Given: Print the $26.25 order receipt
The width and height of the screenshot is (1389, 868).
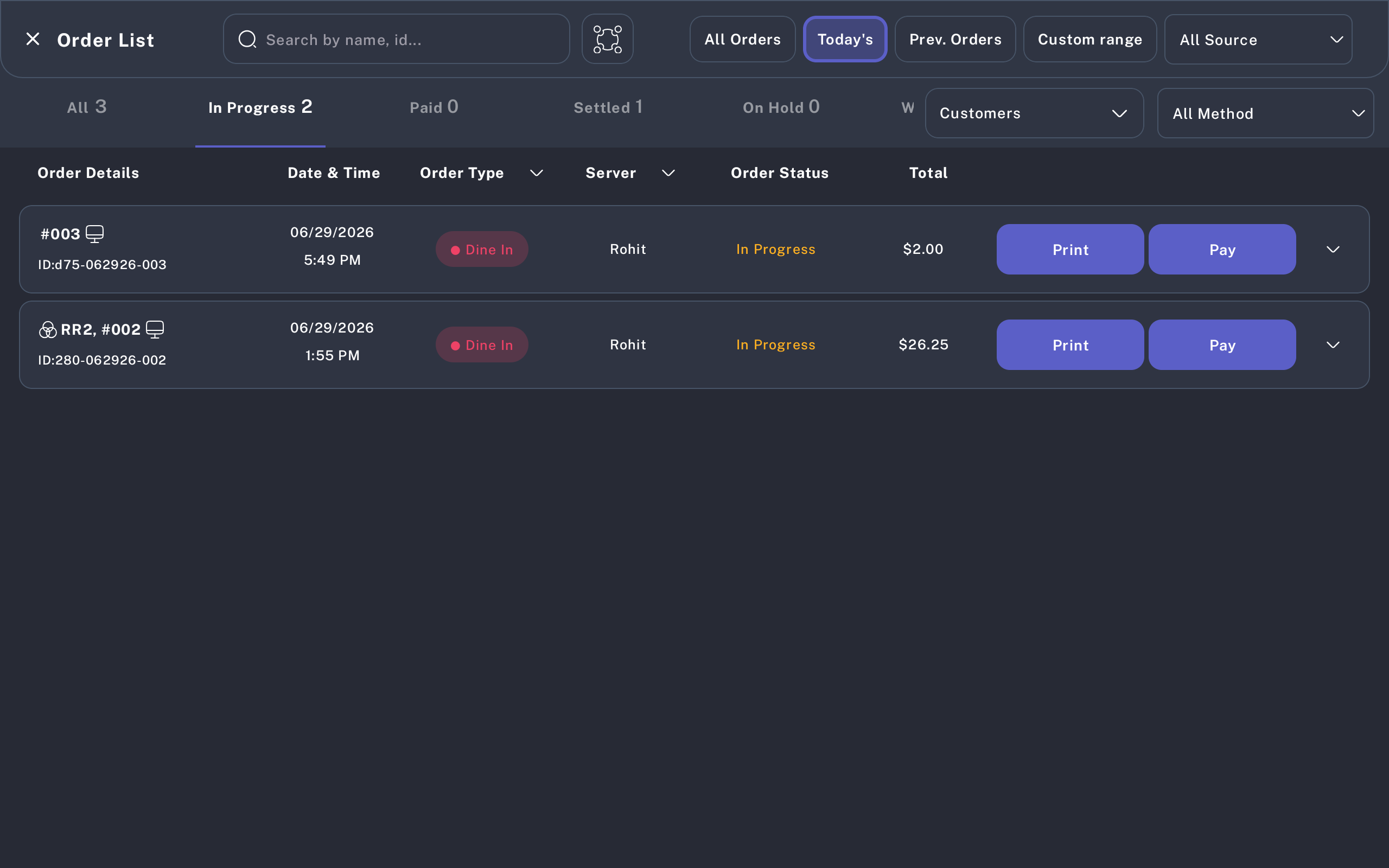Looking at the screenshot, I should point(1070,344).
